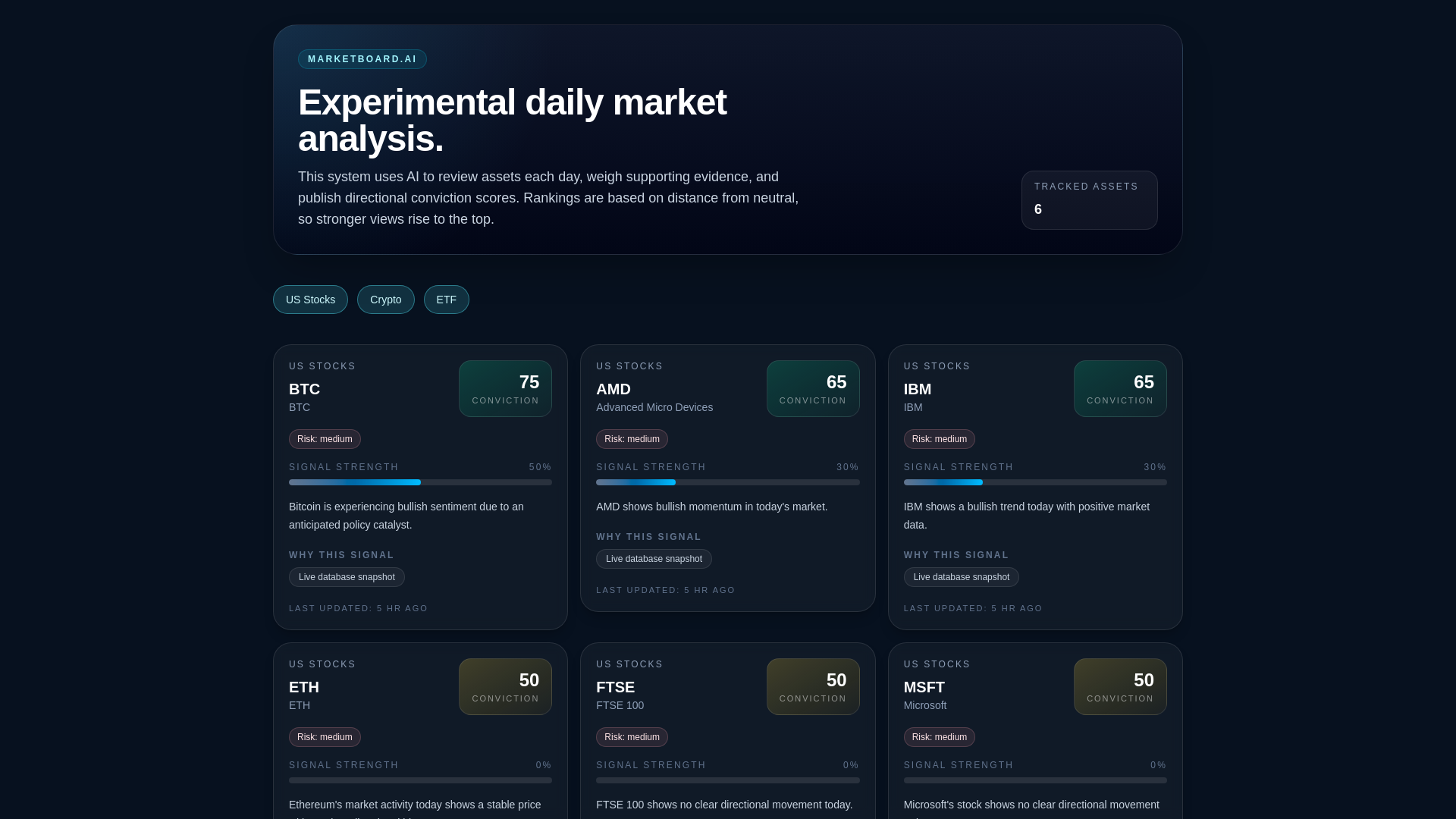Click the AMD bullish momentum description

(711, 507)
